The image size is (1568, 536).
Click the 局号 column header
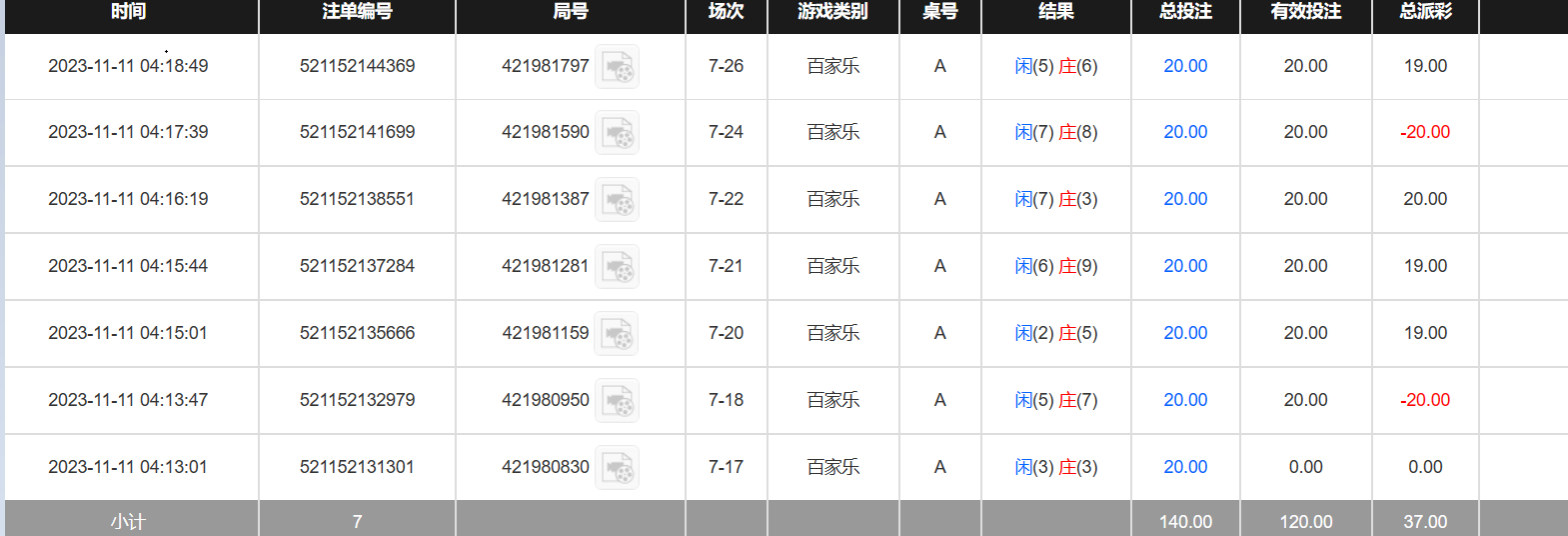[571, 12]
